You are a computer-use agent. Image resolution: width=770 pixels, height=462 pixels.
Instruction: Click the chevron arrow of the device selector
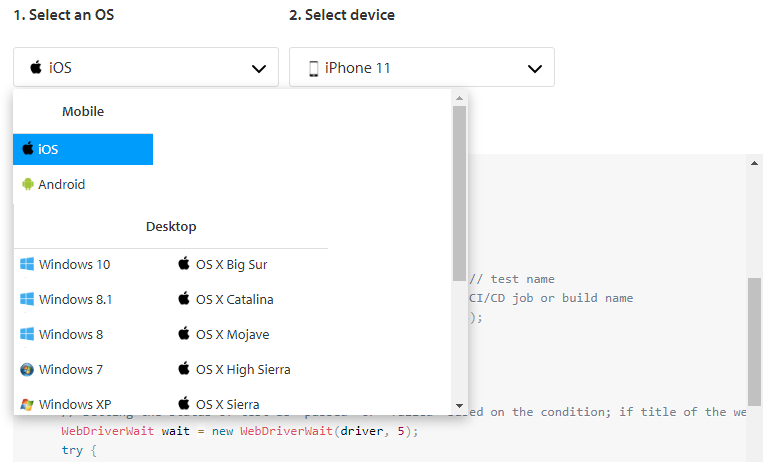point(535,69)
